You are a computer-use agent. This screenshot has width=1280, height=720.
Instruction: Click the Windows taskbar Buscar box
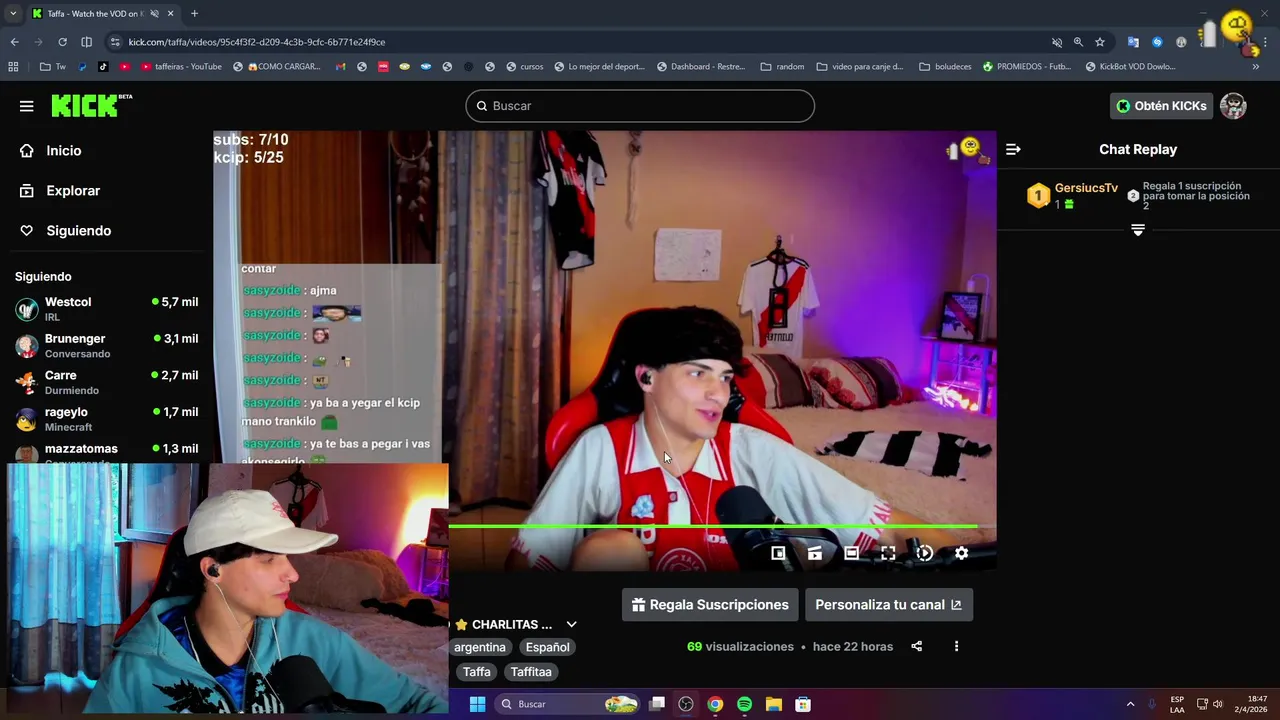(x=566, y=704)
